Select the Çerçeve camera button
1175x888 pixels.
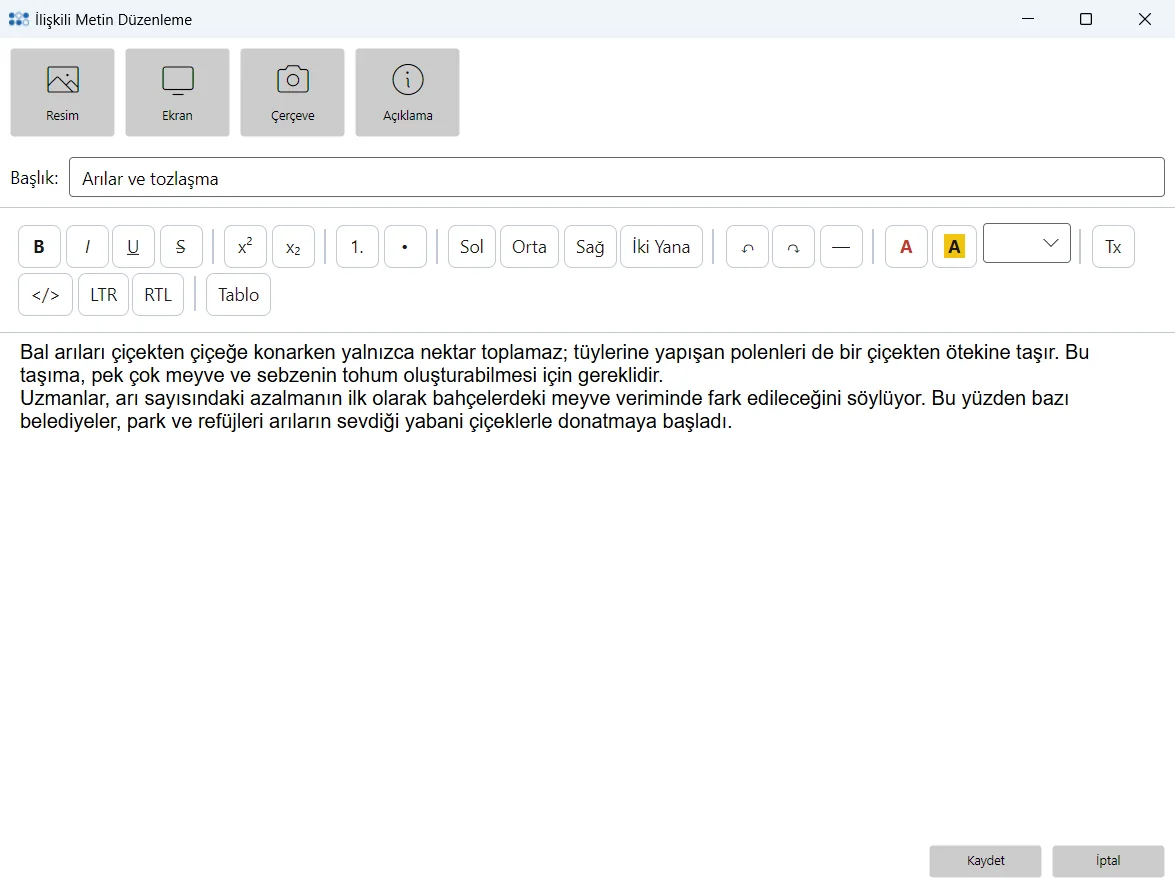click(x=292, y=92)
